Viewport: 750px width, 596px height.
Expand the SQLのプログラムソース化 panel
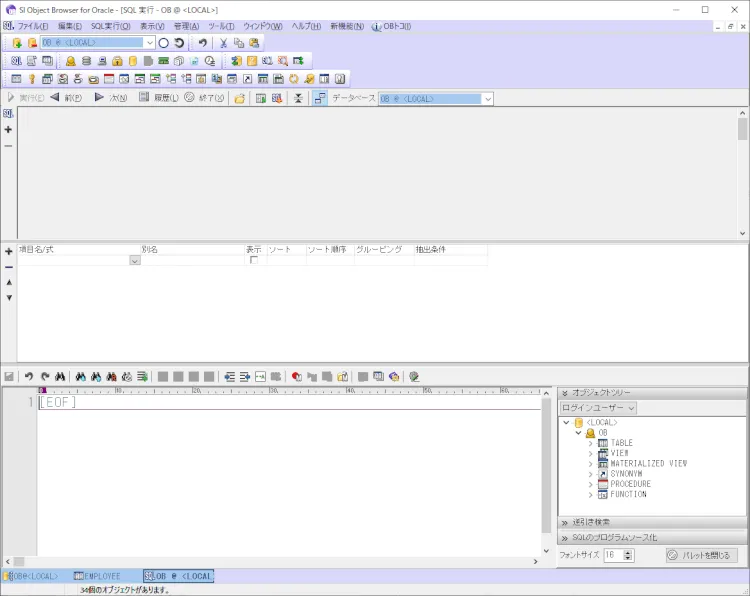tap(652, 538)
